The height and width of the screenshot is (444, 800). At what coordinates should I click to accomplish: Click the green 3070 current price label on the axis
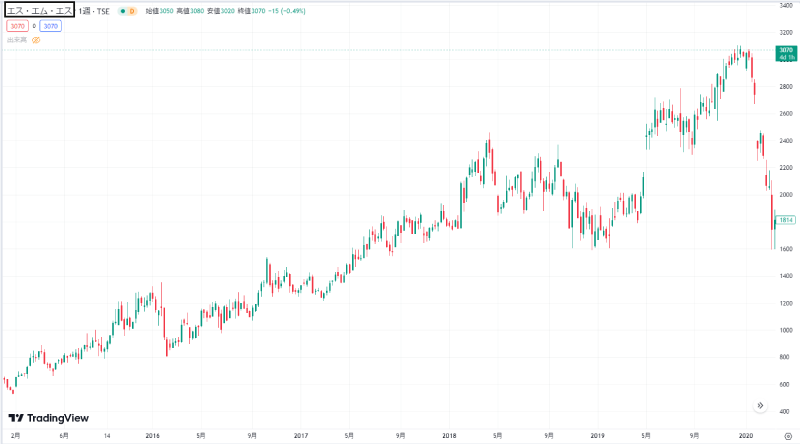[x=786, y=53]
